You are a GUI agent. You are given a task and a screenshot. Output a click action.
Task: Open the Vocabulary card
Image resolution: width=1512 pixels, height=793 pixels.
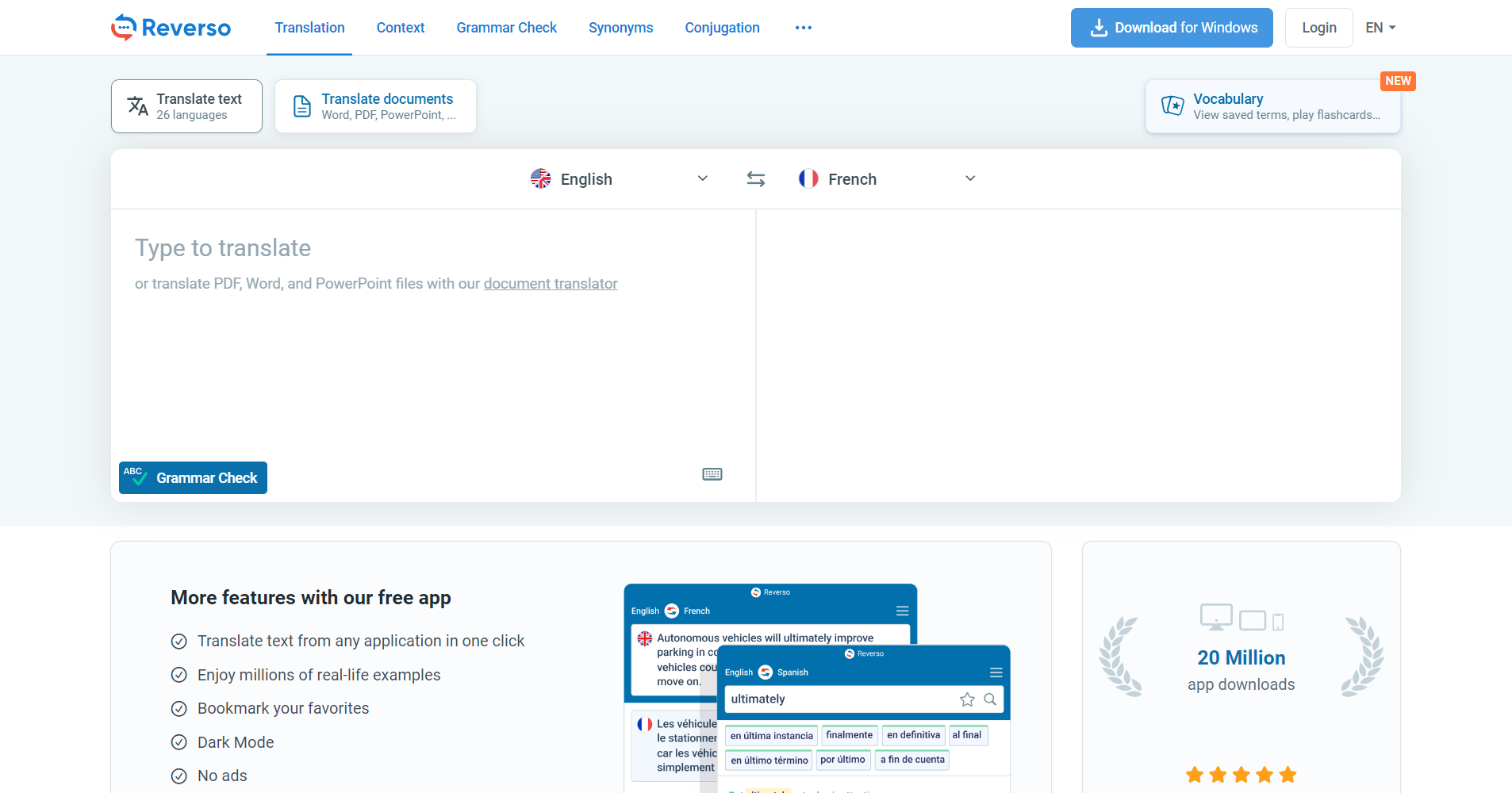(x=1273, y=106)
